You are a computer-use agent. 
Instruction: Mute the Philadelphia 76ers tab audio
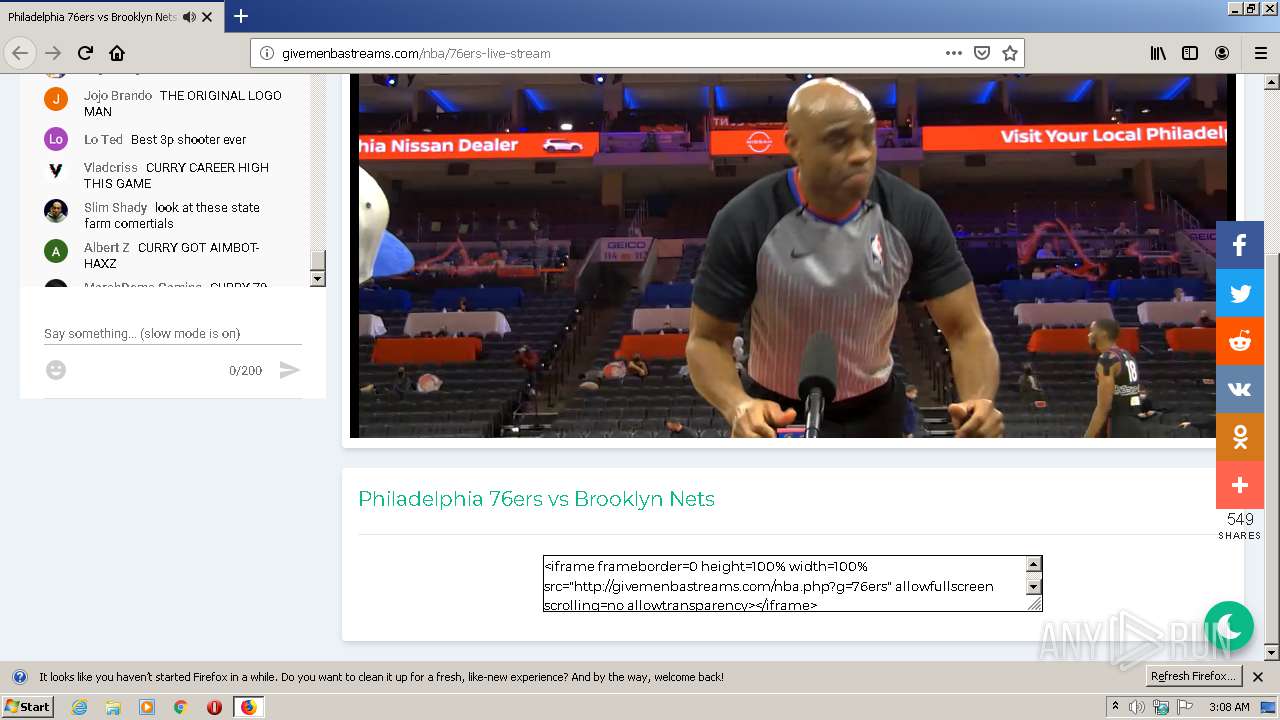click(189, 17)
